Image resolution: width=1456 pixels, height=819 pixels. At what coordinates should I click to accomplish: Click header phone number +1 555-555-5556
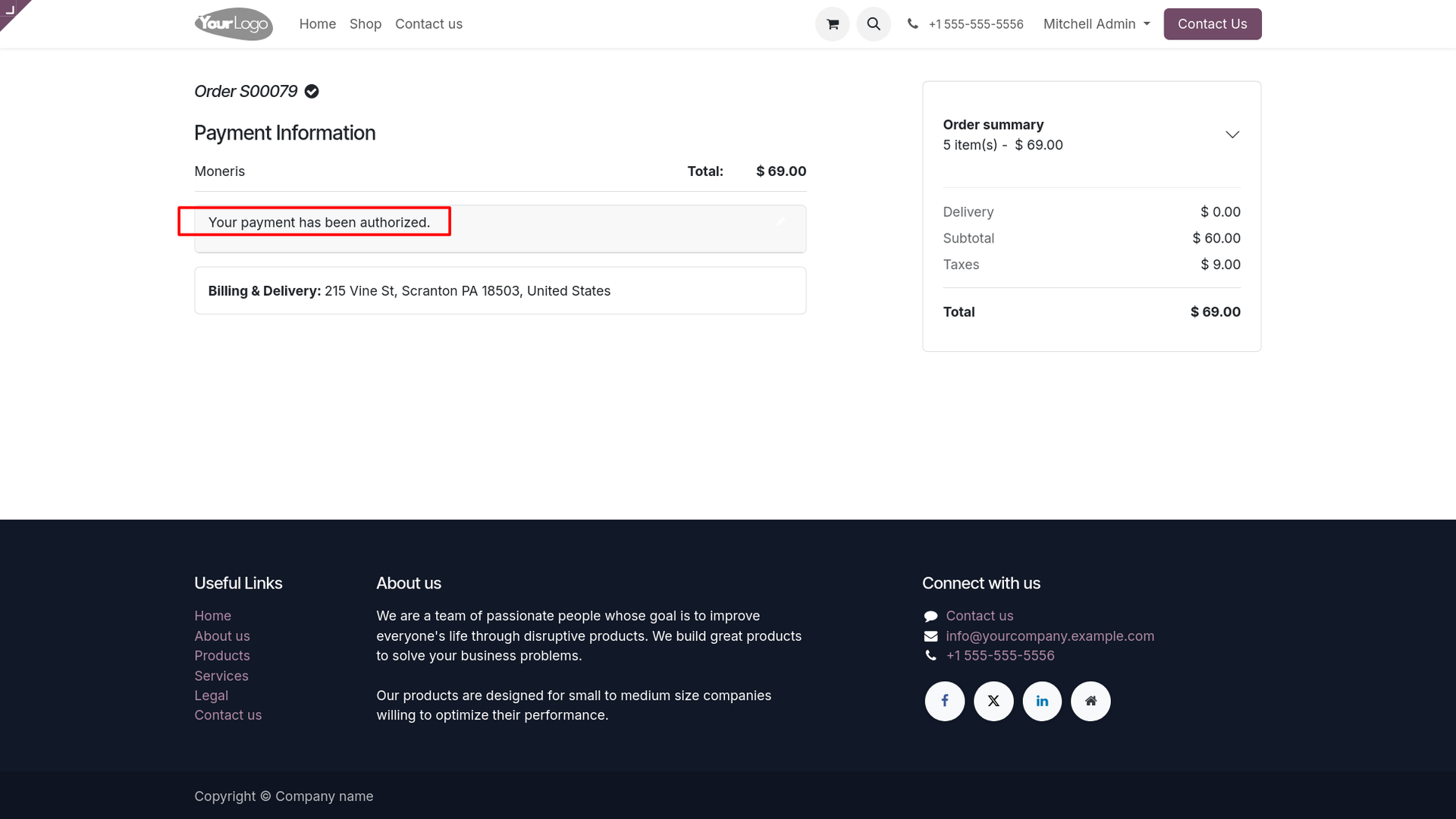[x=976, y=24]
